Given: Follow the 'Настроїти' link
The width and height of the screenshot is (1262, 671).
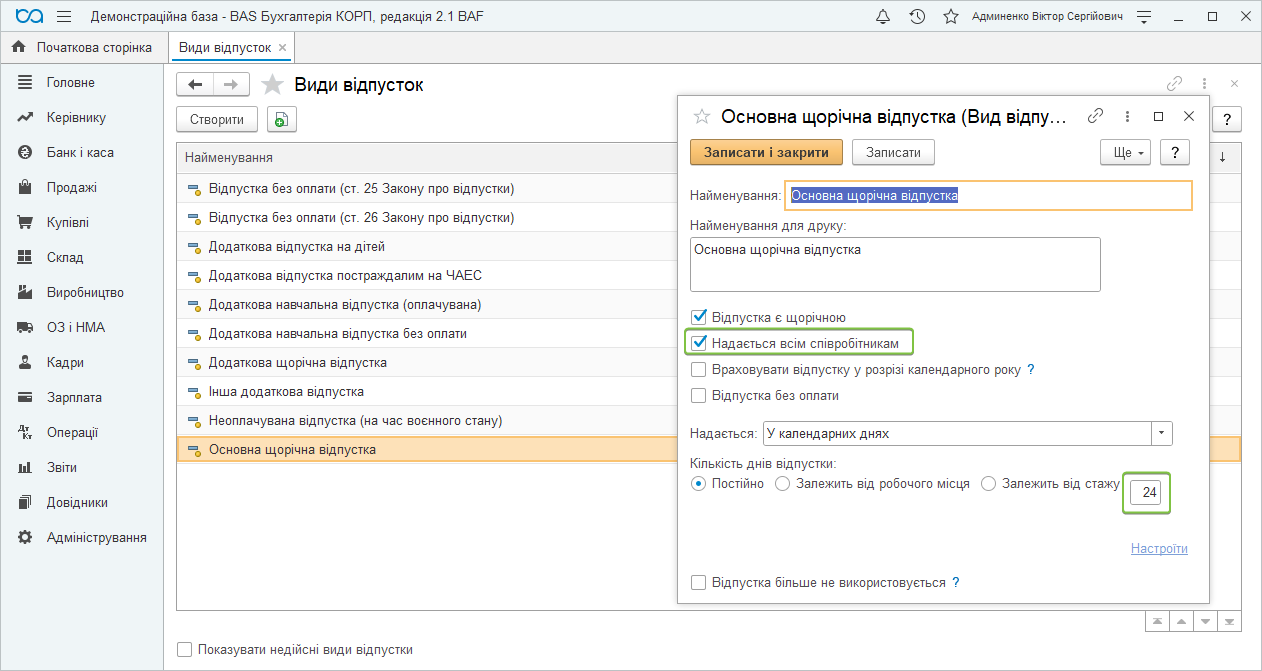Looking at the screenshot, I should [x=1159, y=549].
